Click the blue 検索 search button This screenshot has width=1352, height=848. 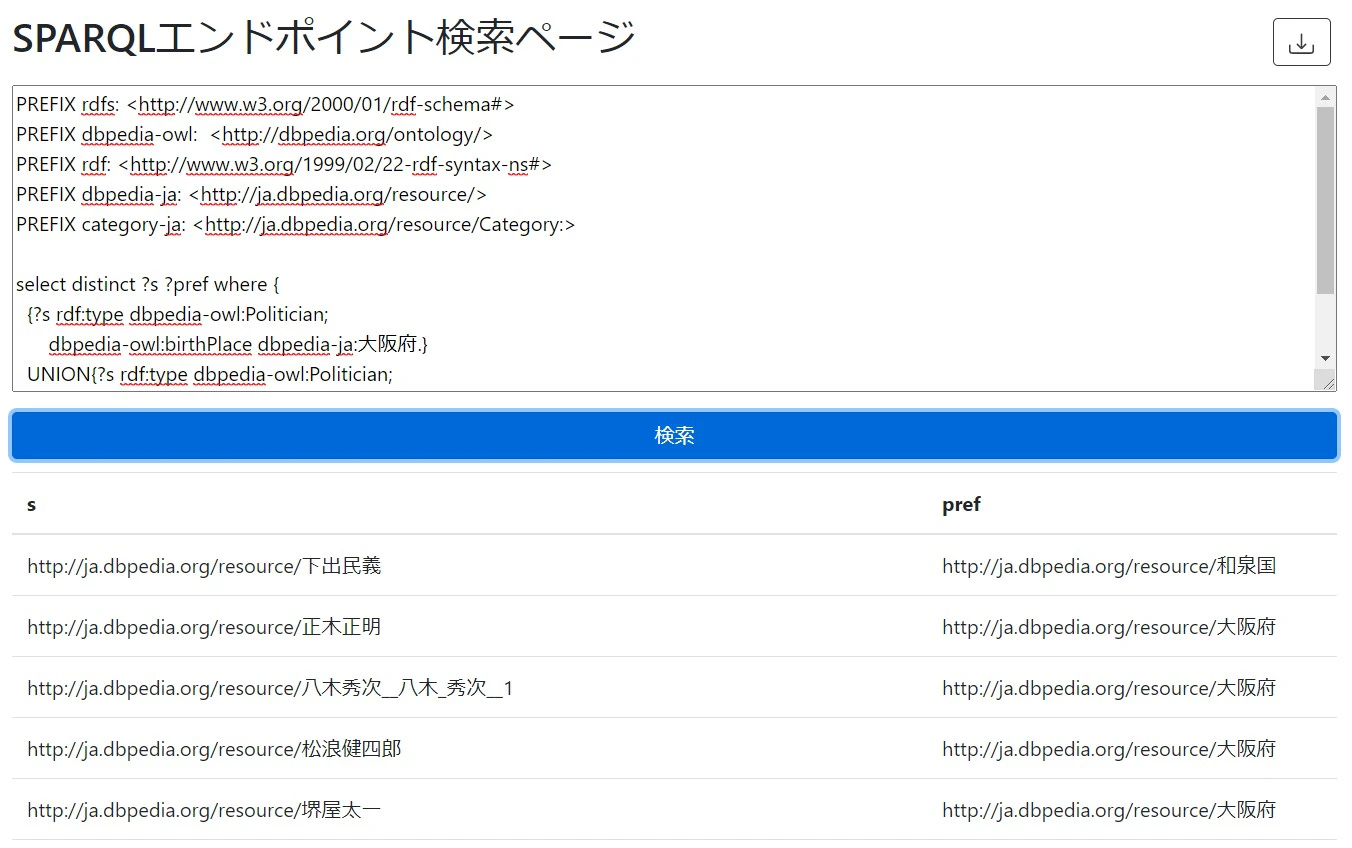pyautogui.click(x=674, y=436)
